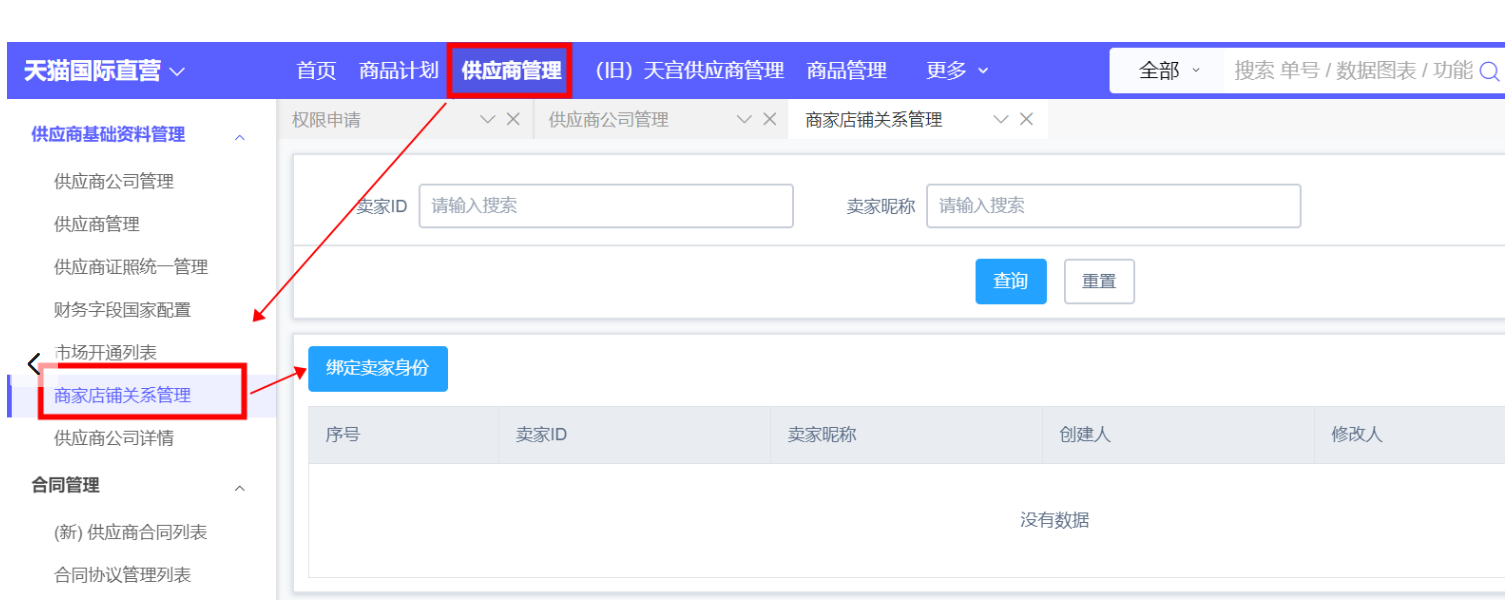Viewport: 1505px width, 600px height.
Task: Close the 商家店铺关系管理 tab
Action: pos(1026,119)
